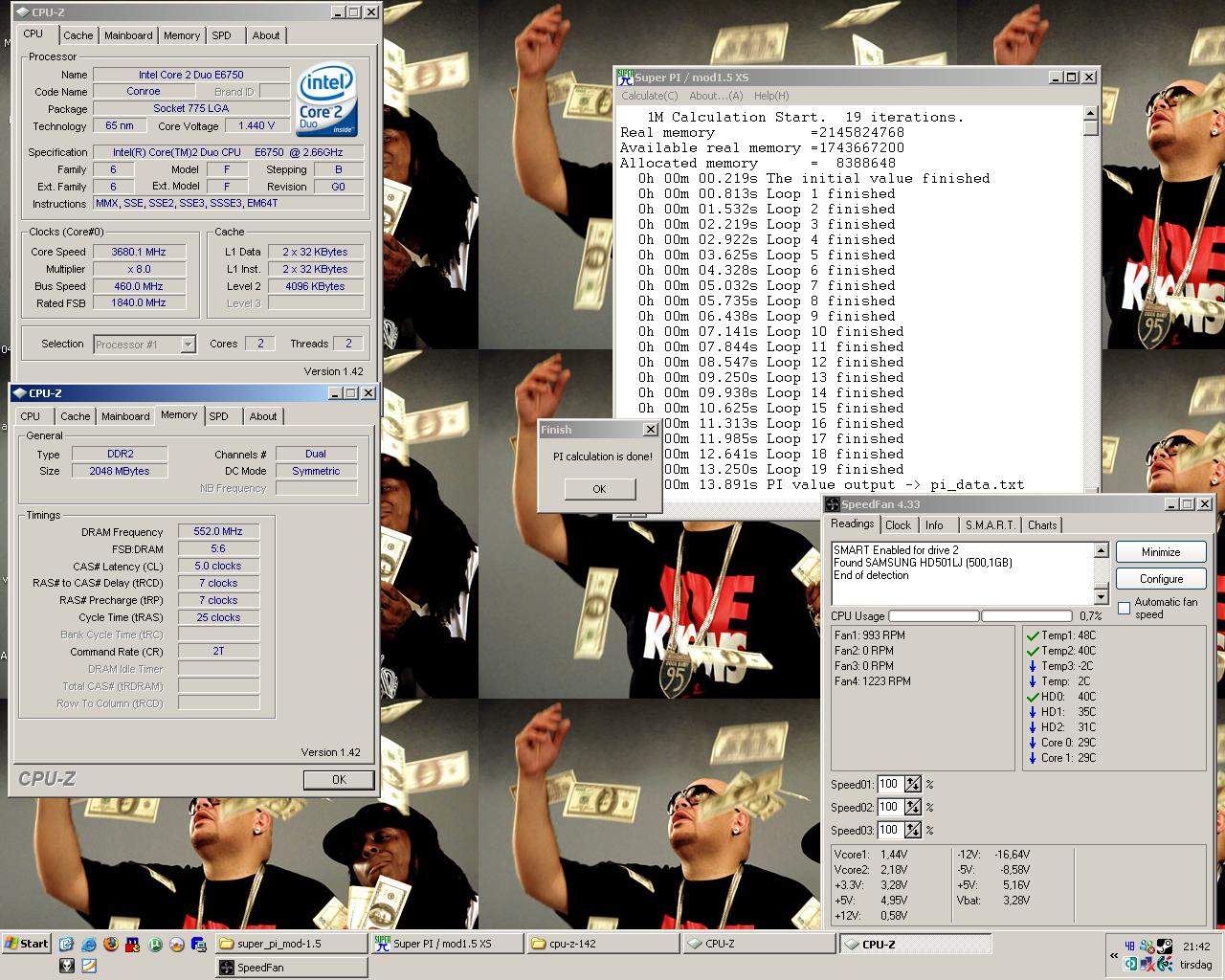Click SpeedFan log scrollbar up arrow
The height and width of the screenshot is (980, 1225).
[1101, 550]
